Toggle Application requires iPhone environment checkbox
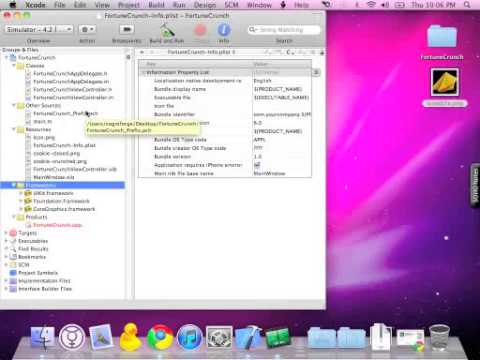 click(257, 165)
